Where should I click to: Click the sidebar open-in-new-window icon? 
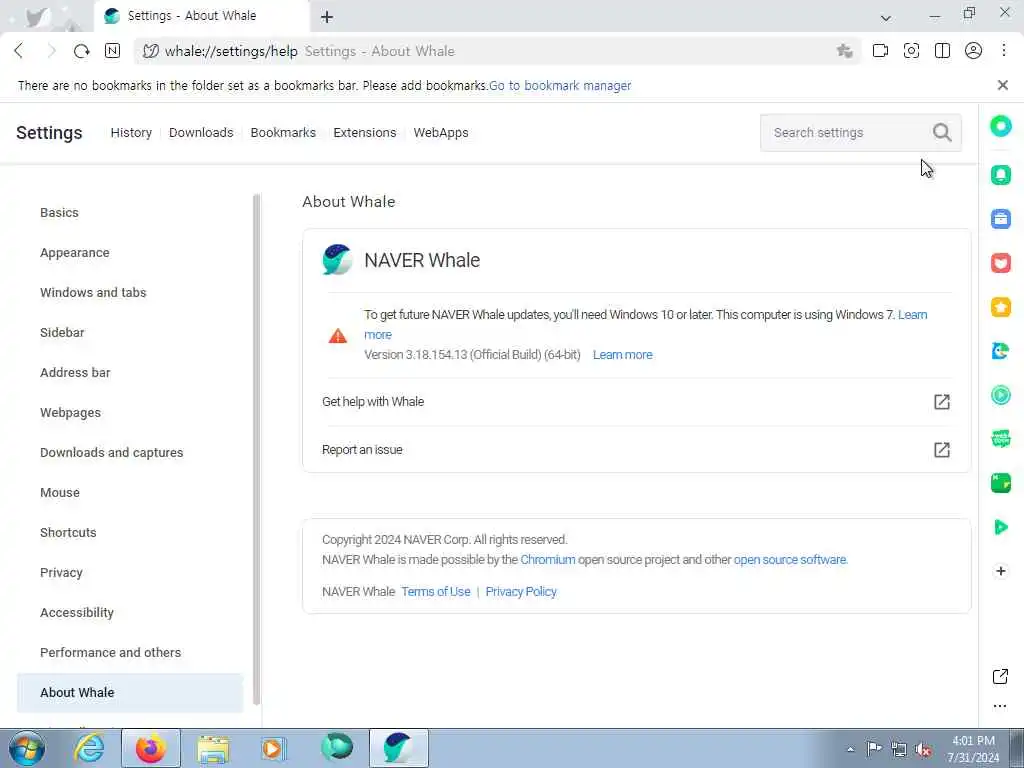(1000, 677)
